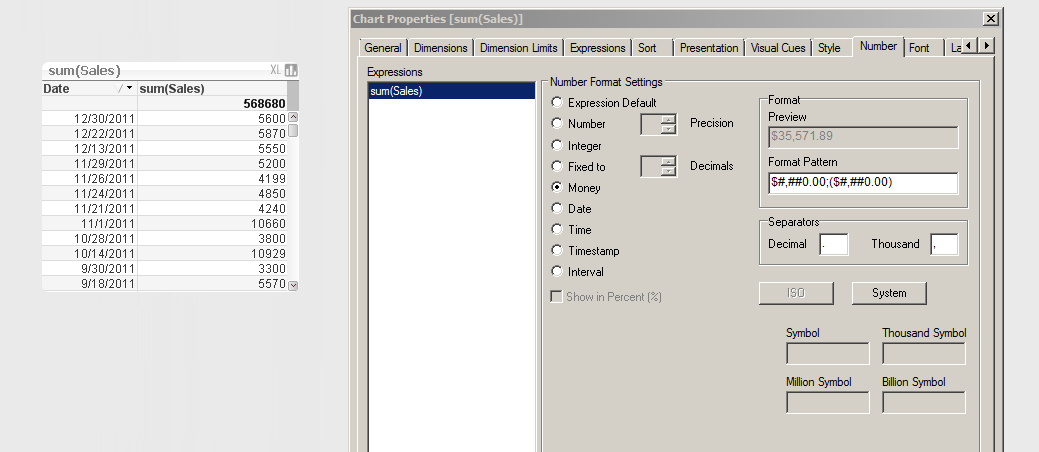Click the sales value 10660
Screen dimensions: 1039x452
(213, 223)
